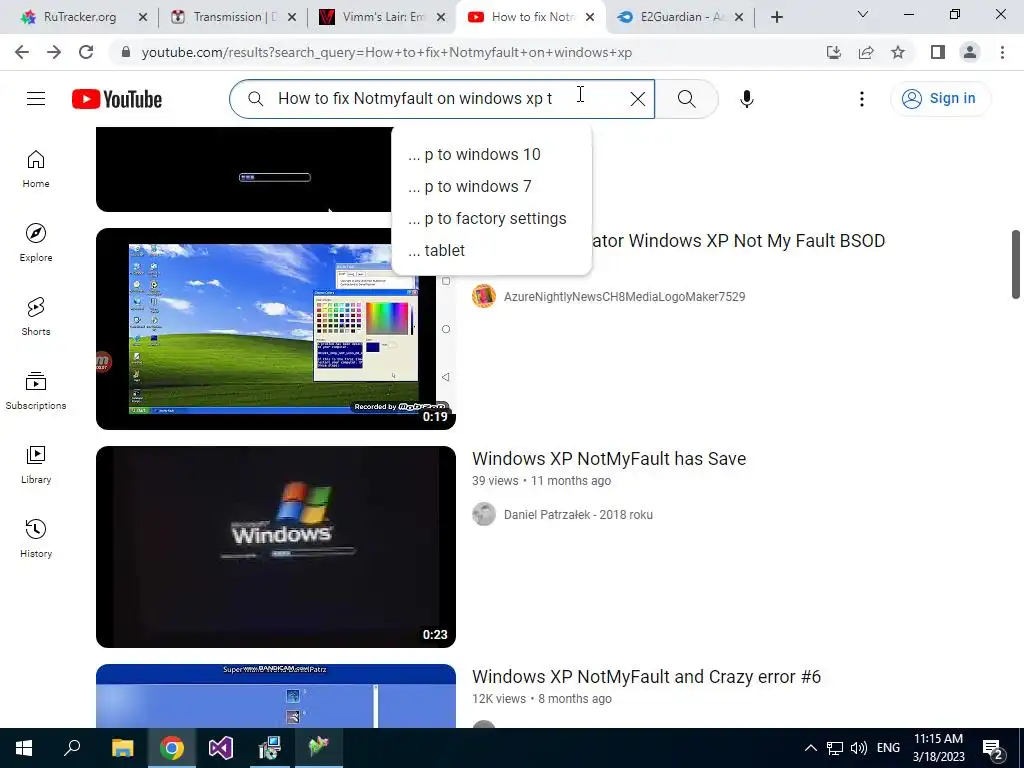Start voice search with the microphone
This screenshot has height=768, width=1024.
pyautogui.click(x=746, y=99)
